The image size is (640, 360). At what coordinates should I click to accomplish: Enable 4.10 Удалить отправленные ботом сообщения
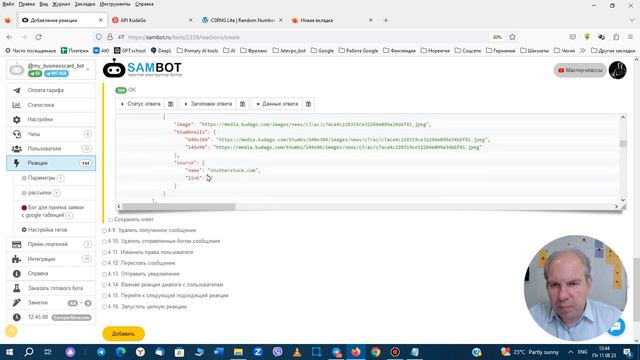point(104,241)
